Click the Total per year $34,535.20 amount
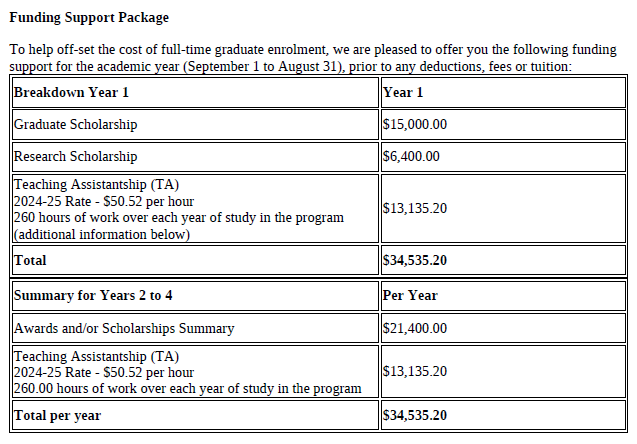This screenshot has height=444, width=637. (414, 416)
